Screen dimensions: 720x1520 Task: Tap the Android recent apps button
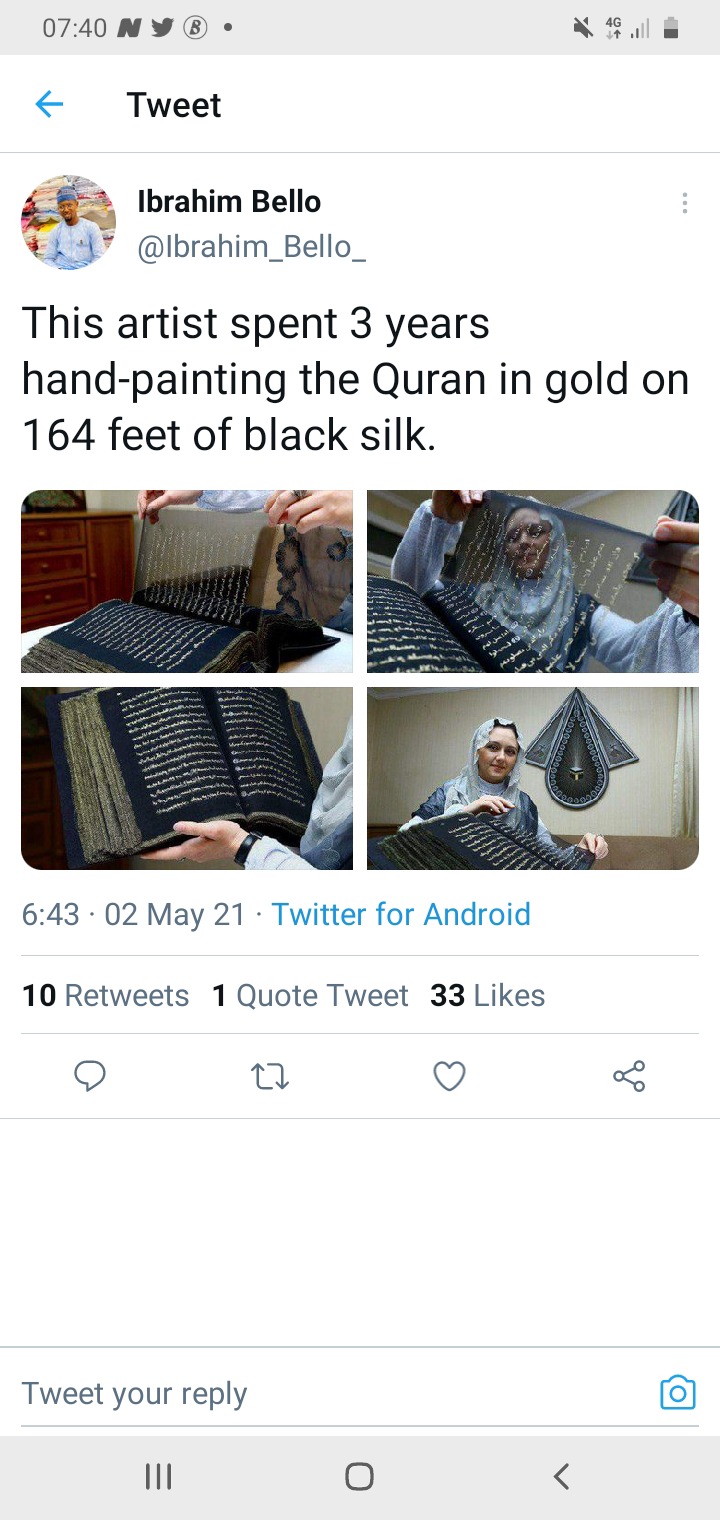158,1476
